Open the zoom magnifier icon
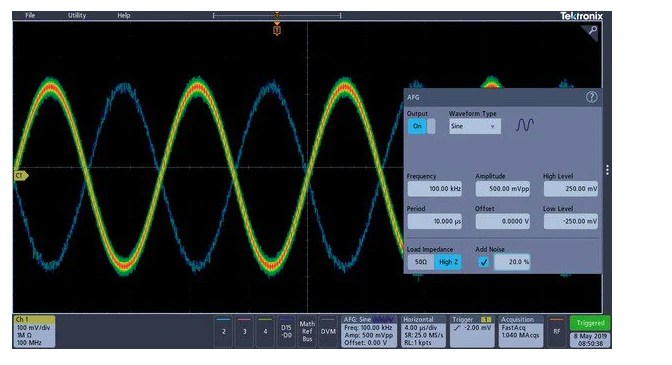 [x=591, y=31]
